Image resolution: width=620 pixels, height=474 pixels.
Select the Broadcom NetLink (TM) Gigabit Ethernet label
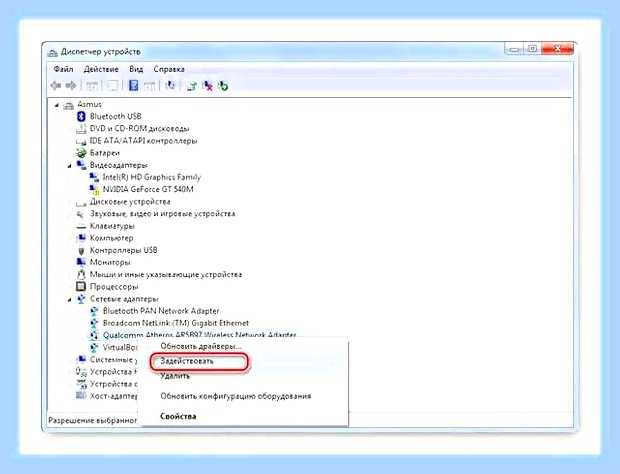pyautogui.click(x=176, y=323)
